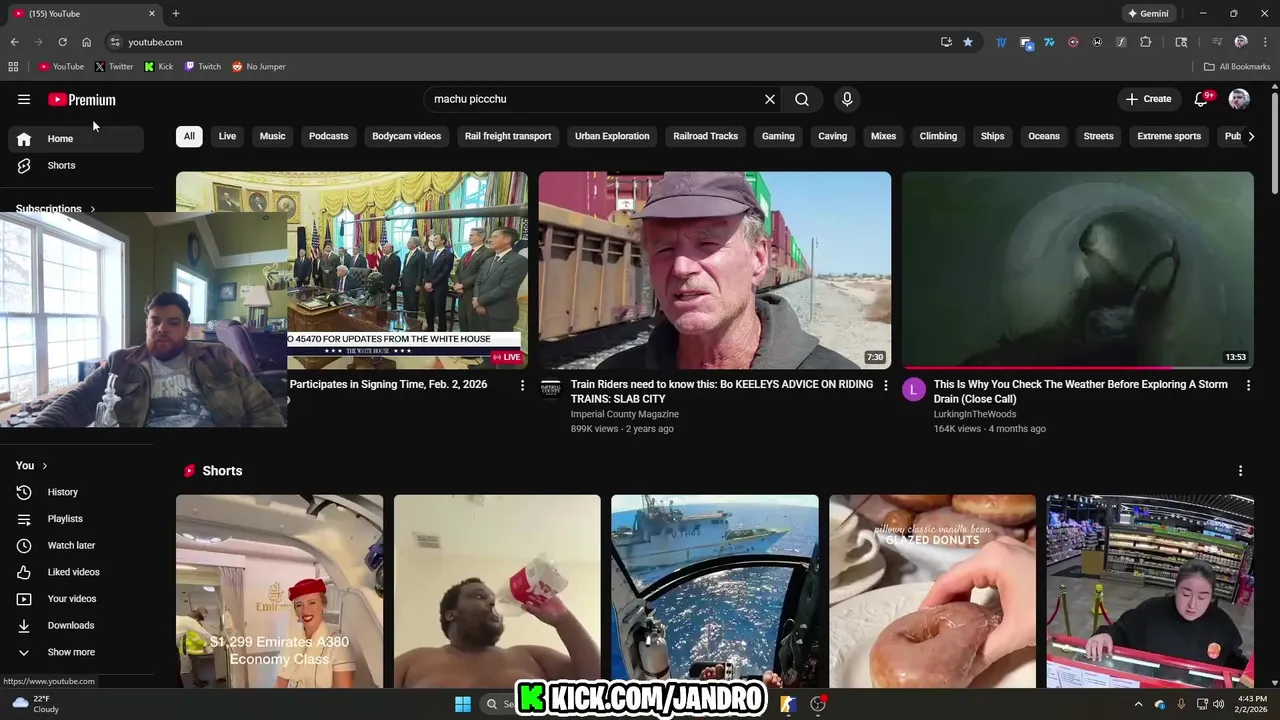Select the Climbing filter chip
The height and width of the screenshot is (720, 1280).
(938, 136)
